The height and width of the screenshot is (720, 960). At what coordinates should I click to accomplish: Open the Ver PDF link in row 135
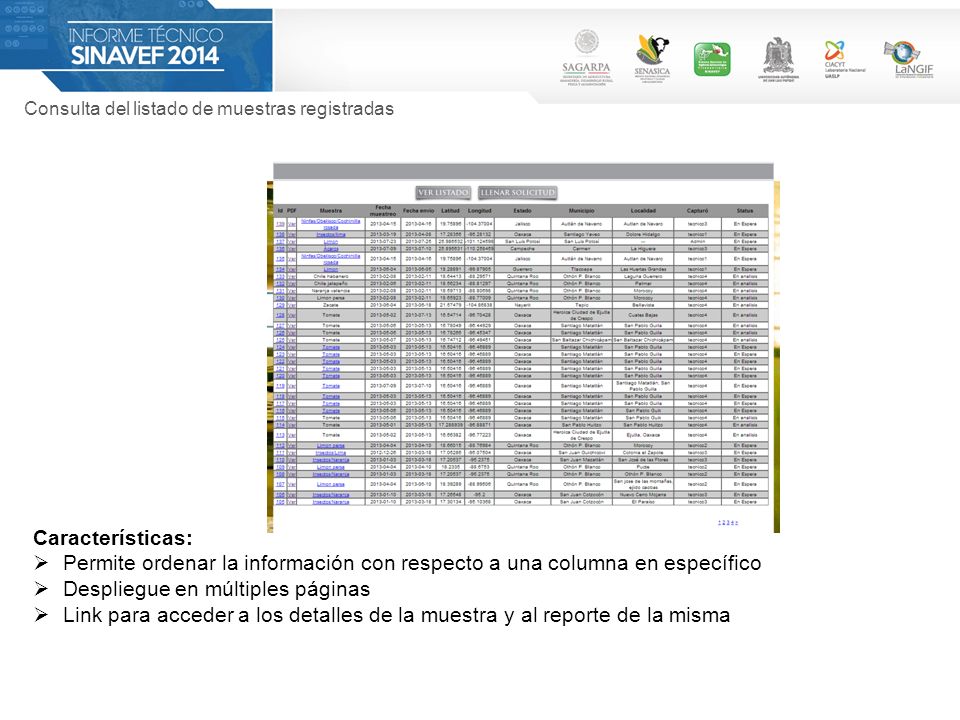point(292,259)
